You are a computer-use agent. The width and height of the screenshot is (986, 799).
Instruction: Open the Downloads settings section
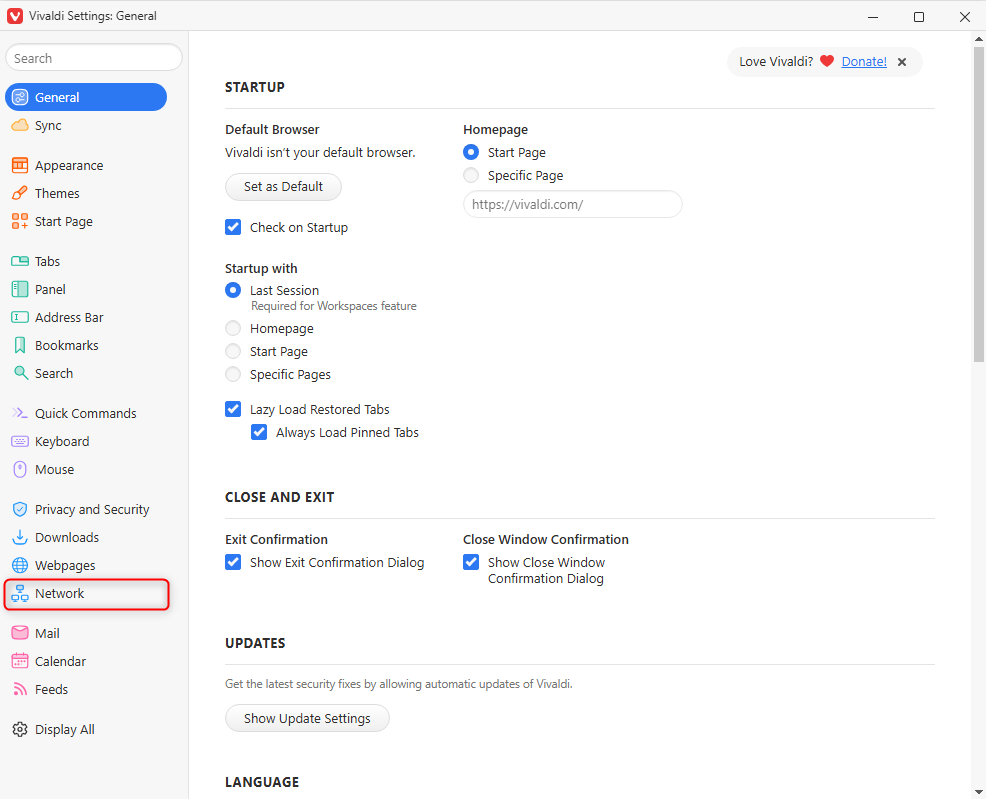(x=86, y=537)
